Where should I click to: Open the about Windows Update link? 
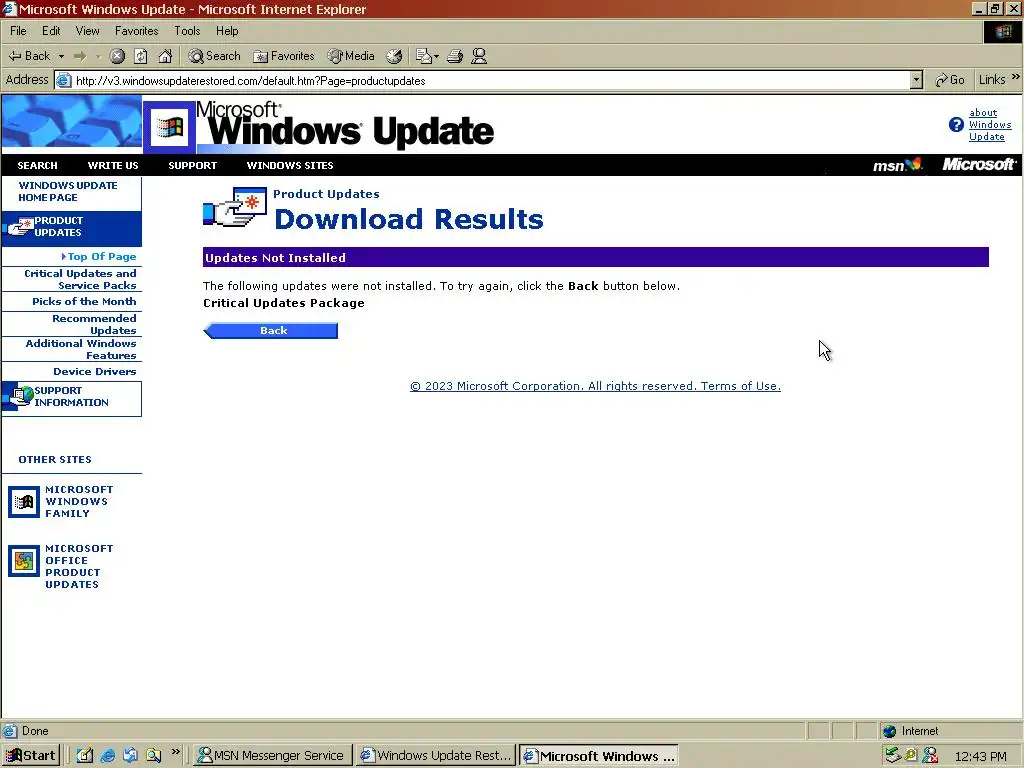coord(989,125)
